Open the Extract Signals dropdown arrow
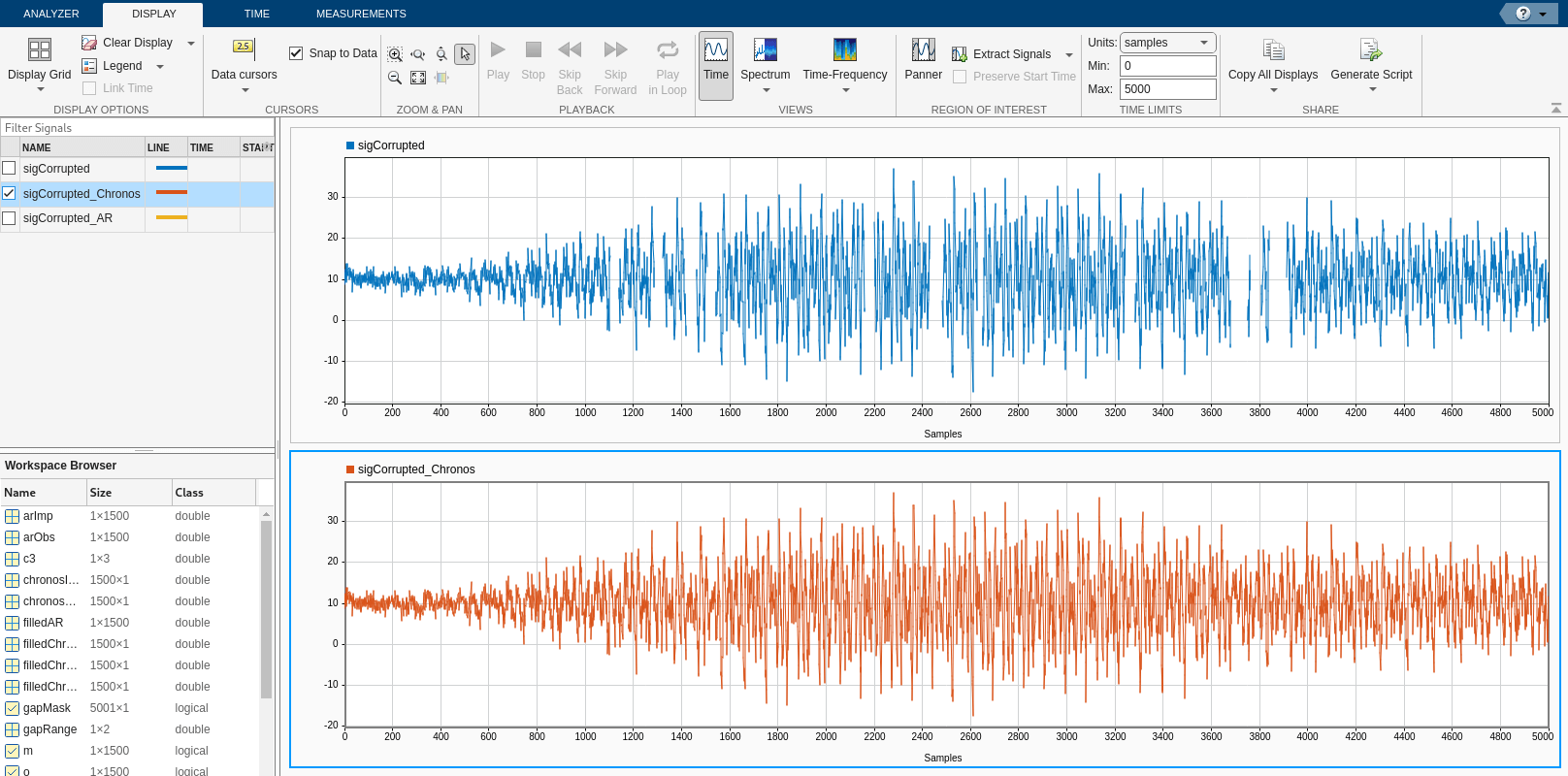The image size is (1568, 776). pyautogui.click(x=1069, y=55)
